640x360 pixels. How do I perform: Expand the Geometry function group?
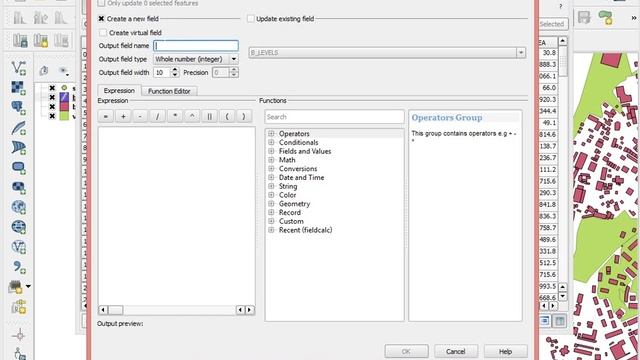pyautogui.click(x=271, y=204)
